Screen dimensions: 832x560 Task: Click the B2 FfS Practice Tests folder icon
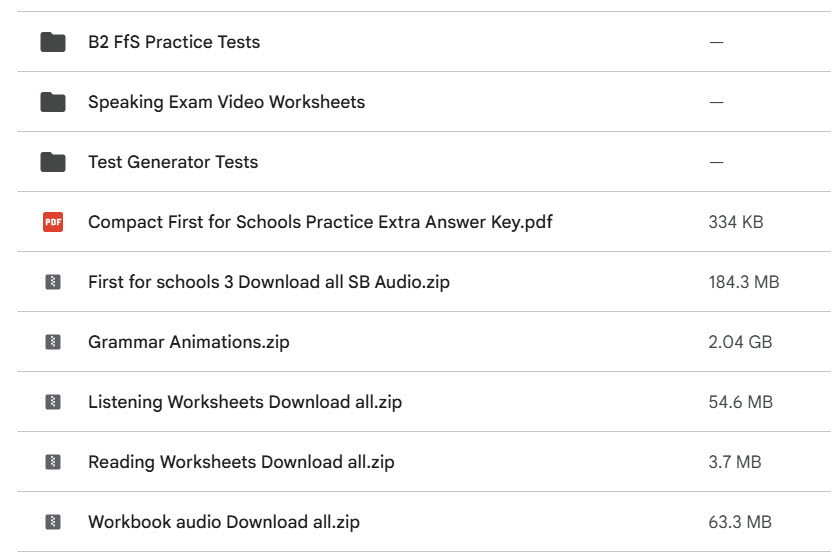click(53, 42)
